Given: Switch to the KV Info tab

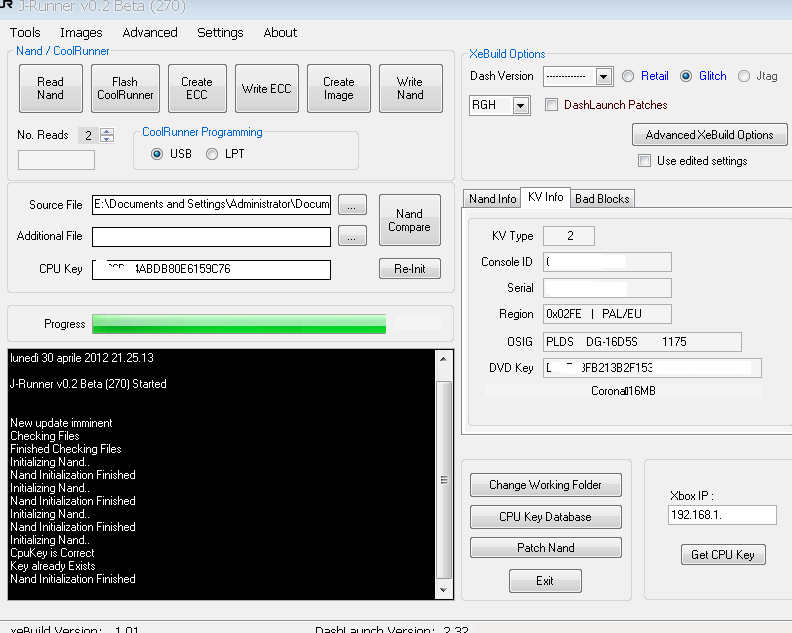Looking at the screenshot, I should 546,197.
